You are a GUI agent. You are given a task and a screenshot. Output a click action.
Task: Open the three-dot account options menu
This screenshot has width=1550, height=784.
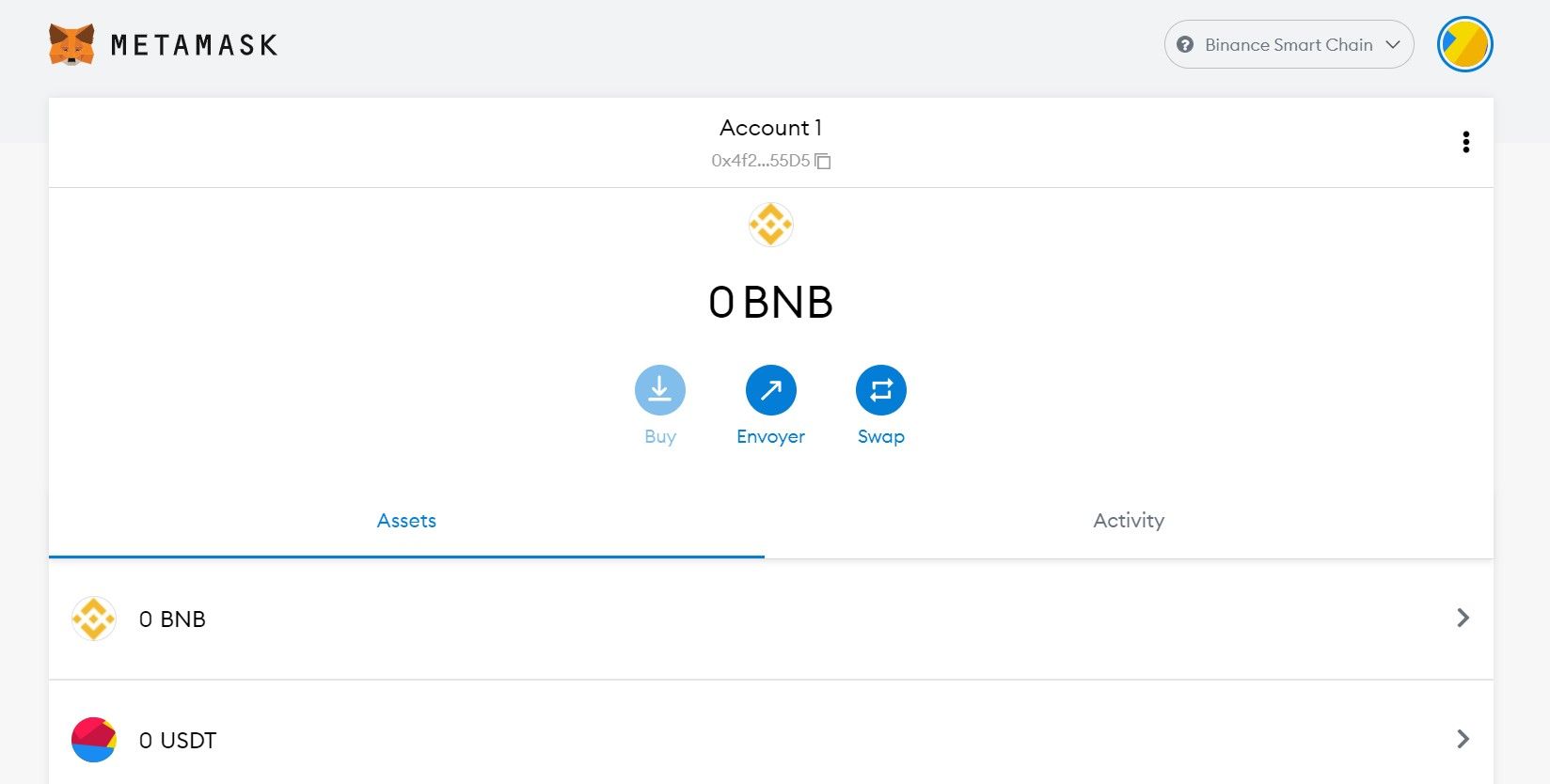point(1465,142)
